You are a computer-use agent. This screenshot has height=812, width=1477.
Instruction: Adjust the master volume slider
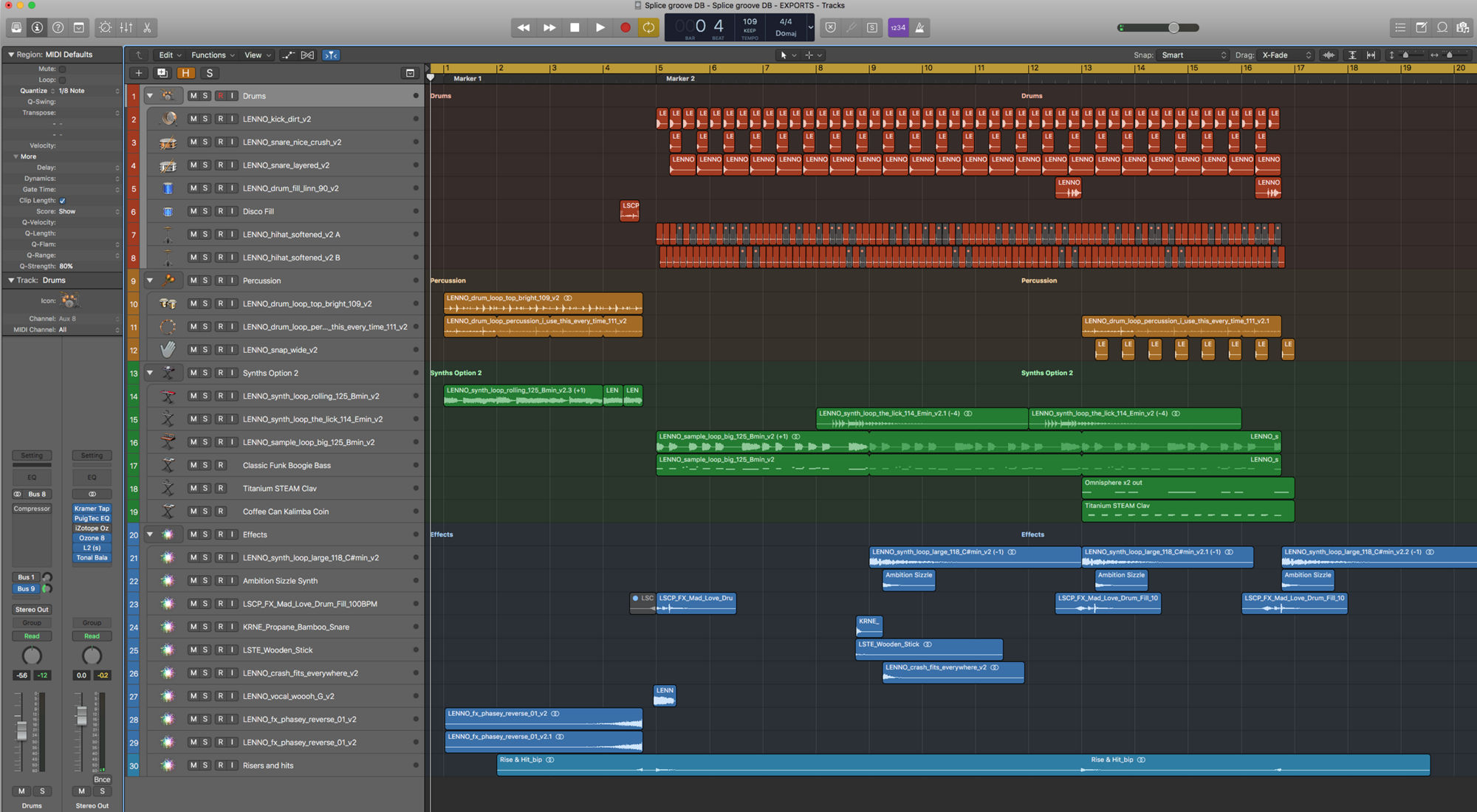tap(1173, 28)
